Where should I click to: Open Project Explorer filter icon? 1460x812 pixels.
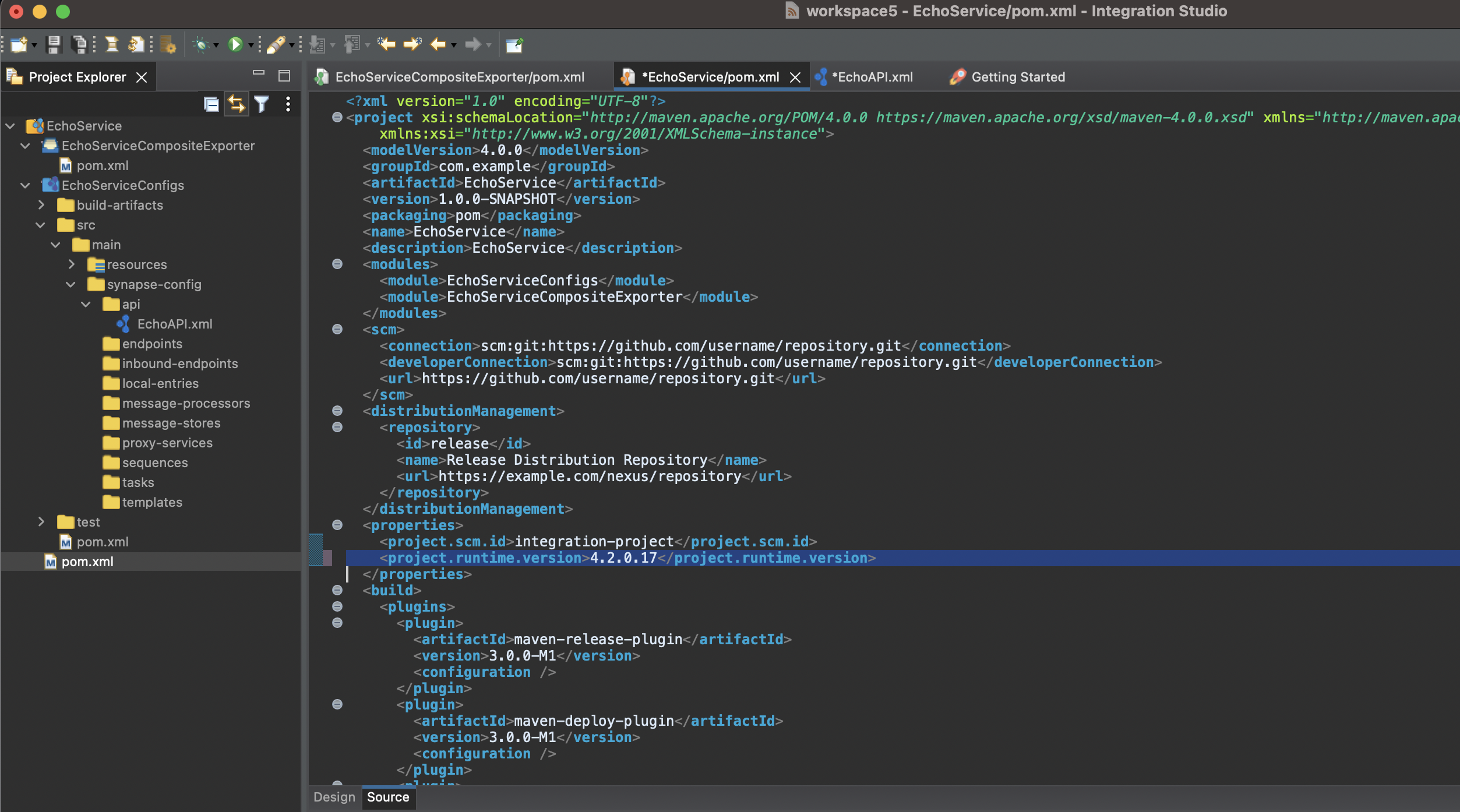click(262, 104)
